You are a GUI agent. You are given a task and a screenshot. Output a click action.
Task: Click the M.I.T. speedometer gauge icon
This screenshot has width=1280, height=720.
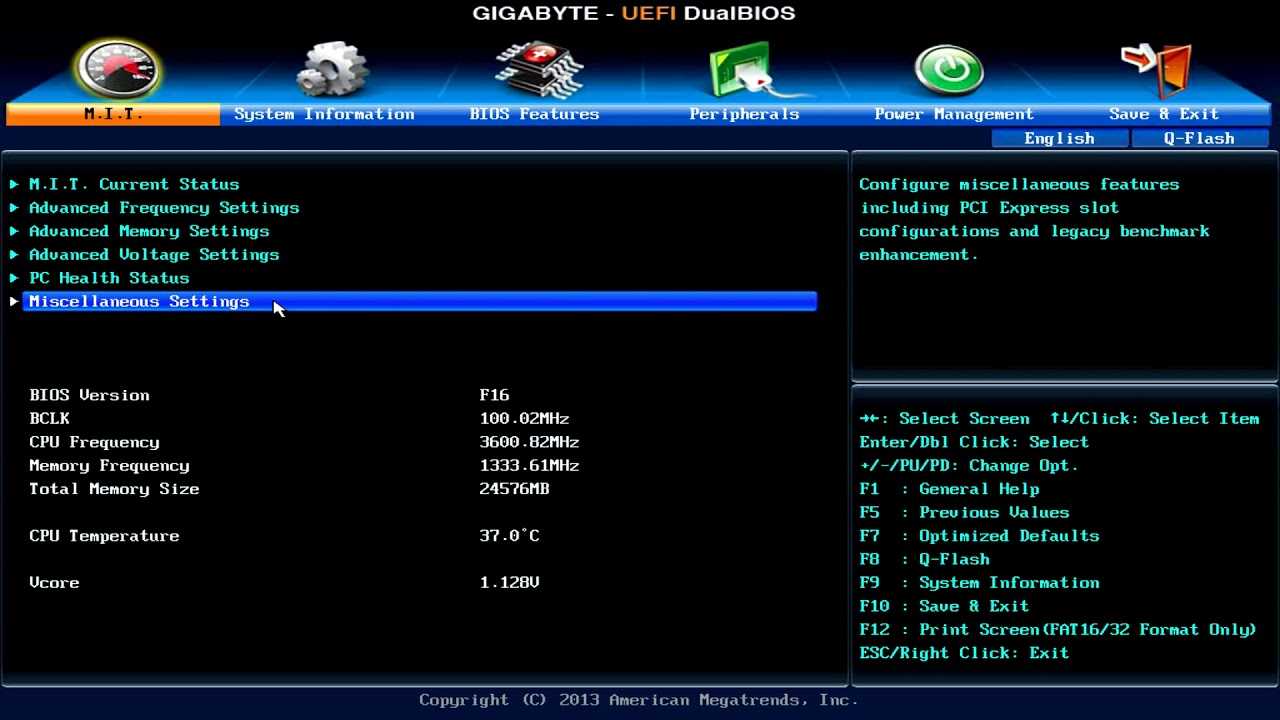click(x=117, y=69)
